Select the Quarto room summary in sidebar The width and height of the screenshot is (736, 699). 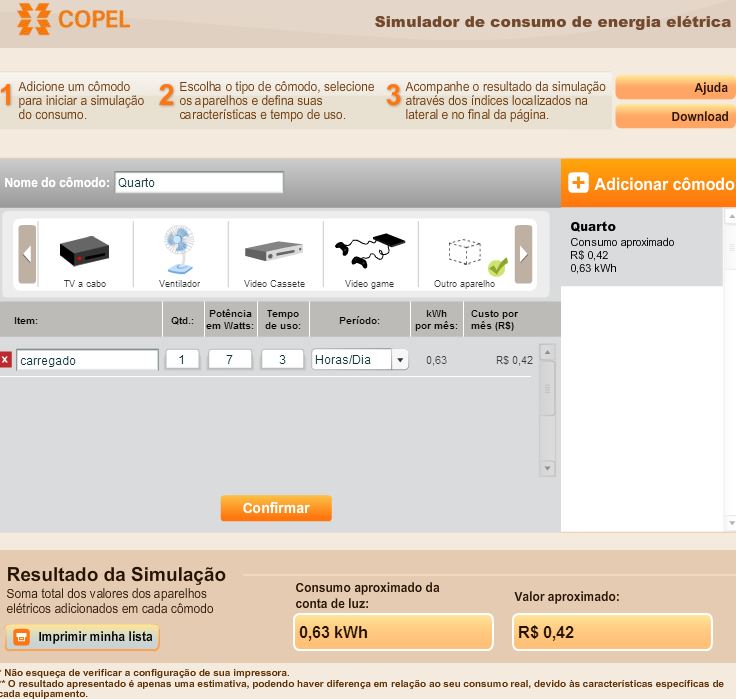point(642,247)
